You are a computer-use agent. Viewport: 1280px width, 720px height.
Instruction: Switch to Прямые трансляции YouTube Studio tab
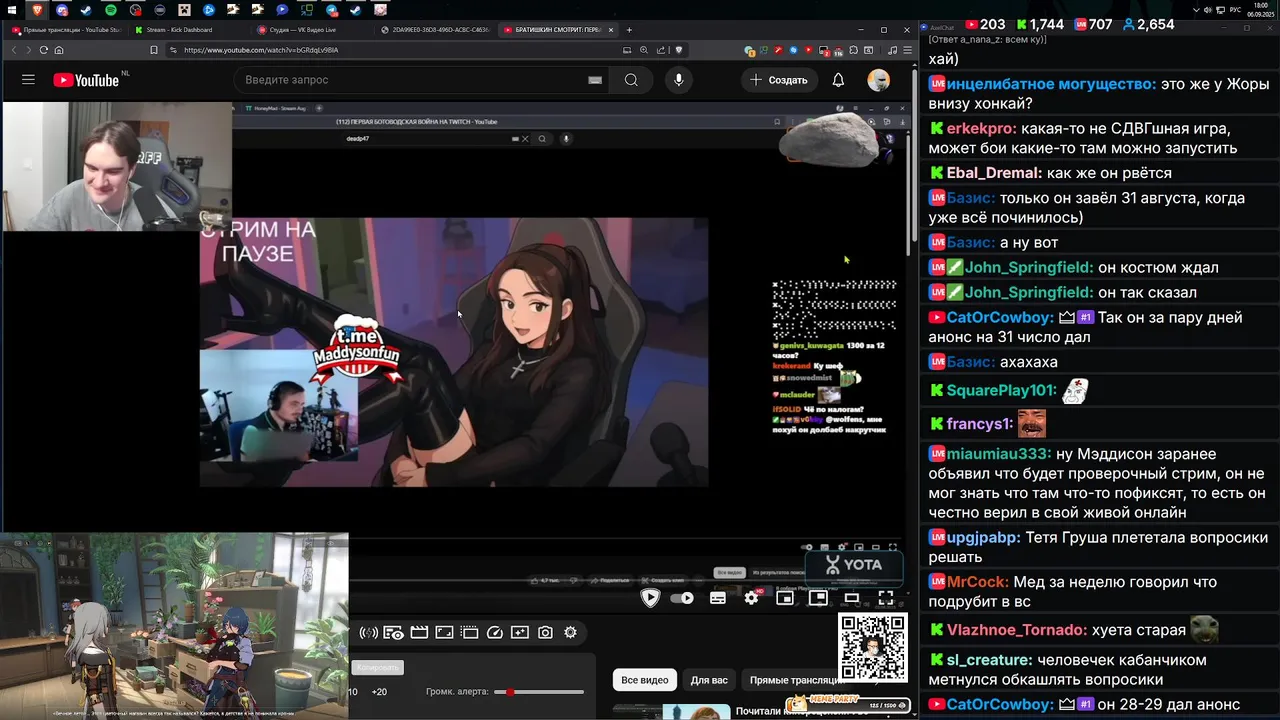coord(66,30)
